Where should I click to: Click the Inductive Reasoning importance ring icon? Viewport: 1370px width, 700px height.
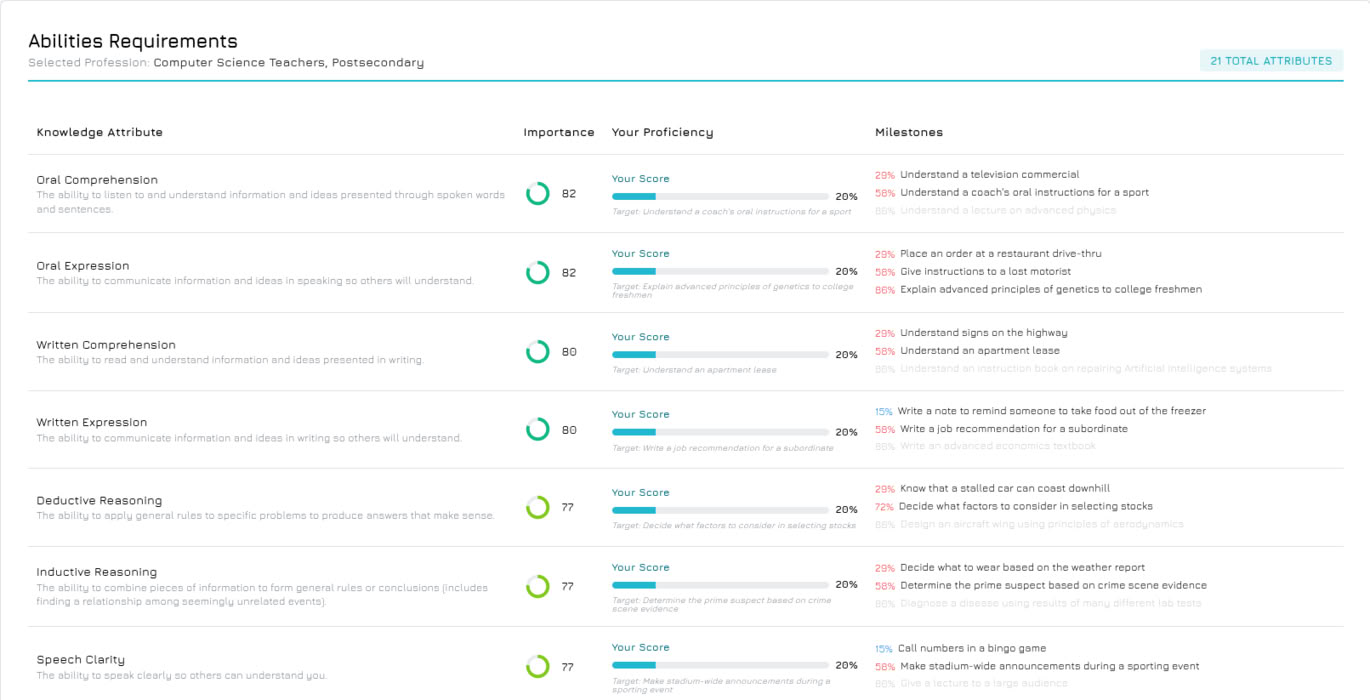coord(538,586)
